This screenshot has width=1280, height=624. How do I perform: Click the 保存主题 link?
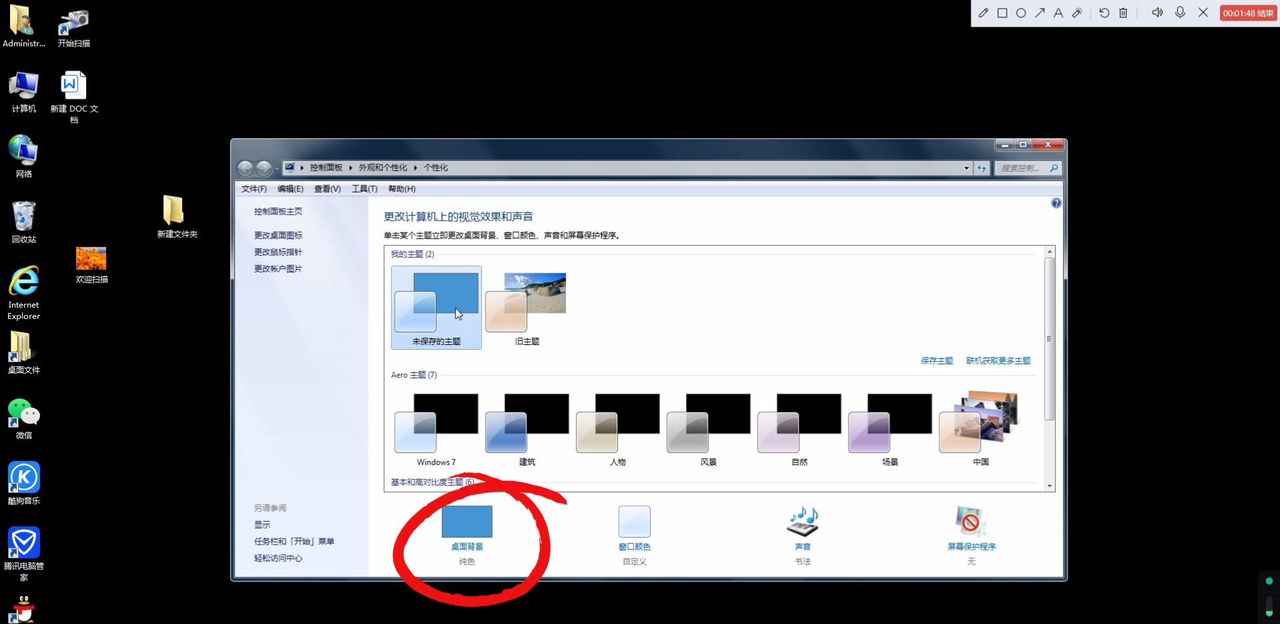(x=937, y=360)
